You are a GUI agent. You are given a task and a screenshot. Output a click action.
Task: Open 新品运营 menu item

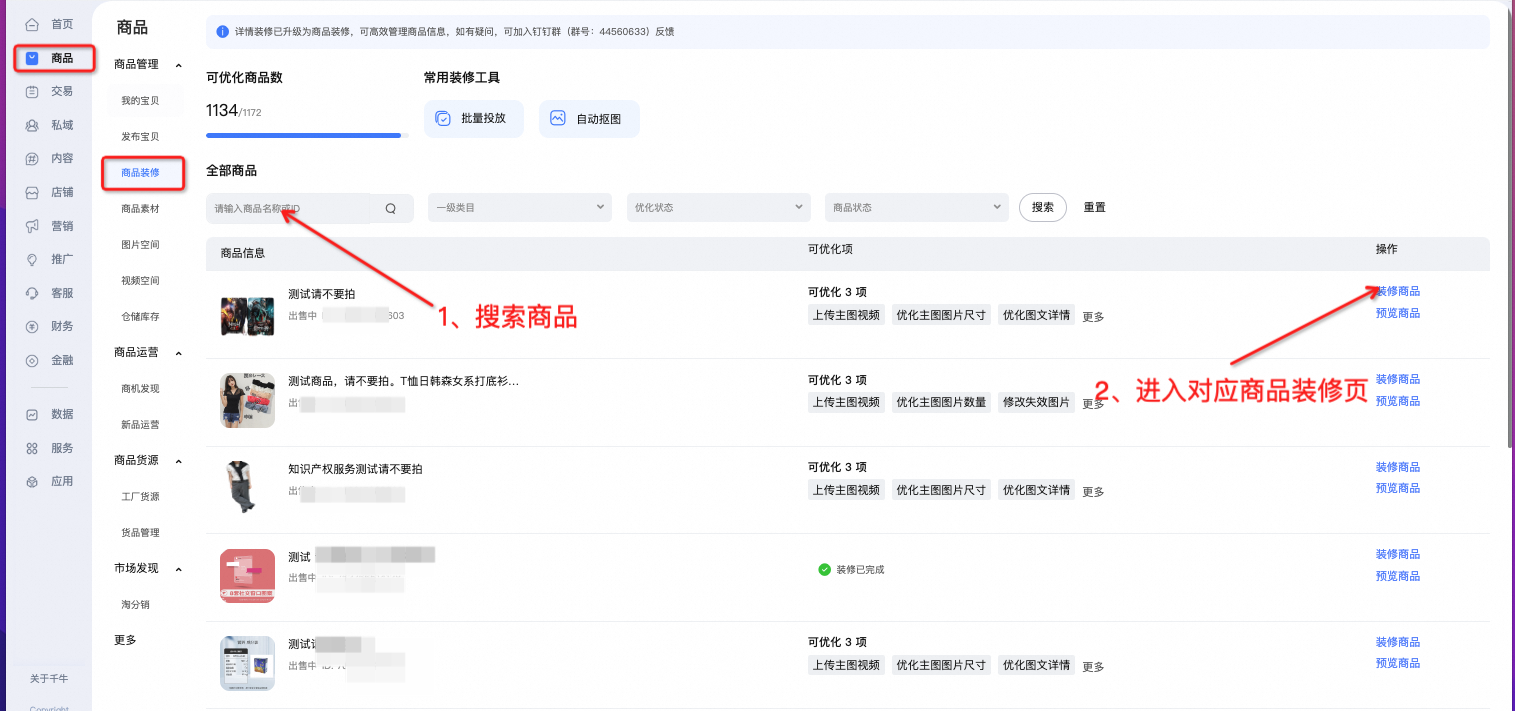point(140,425)
